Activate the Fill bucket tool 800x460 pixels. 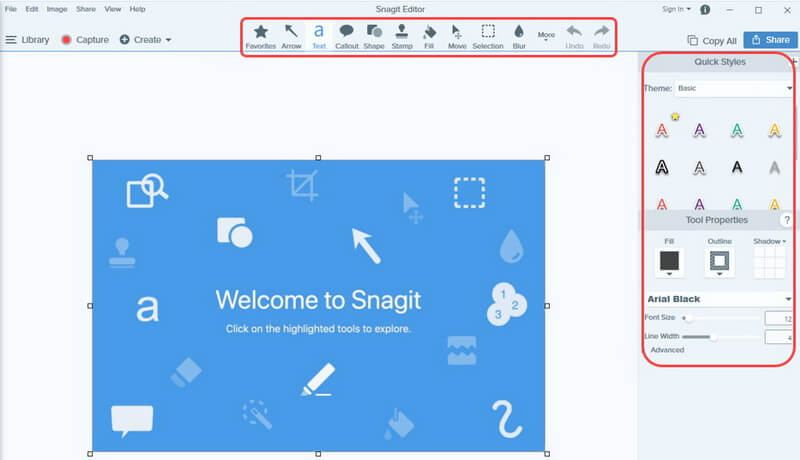click(429, 37)
